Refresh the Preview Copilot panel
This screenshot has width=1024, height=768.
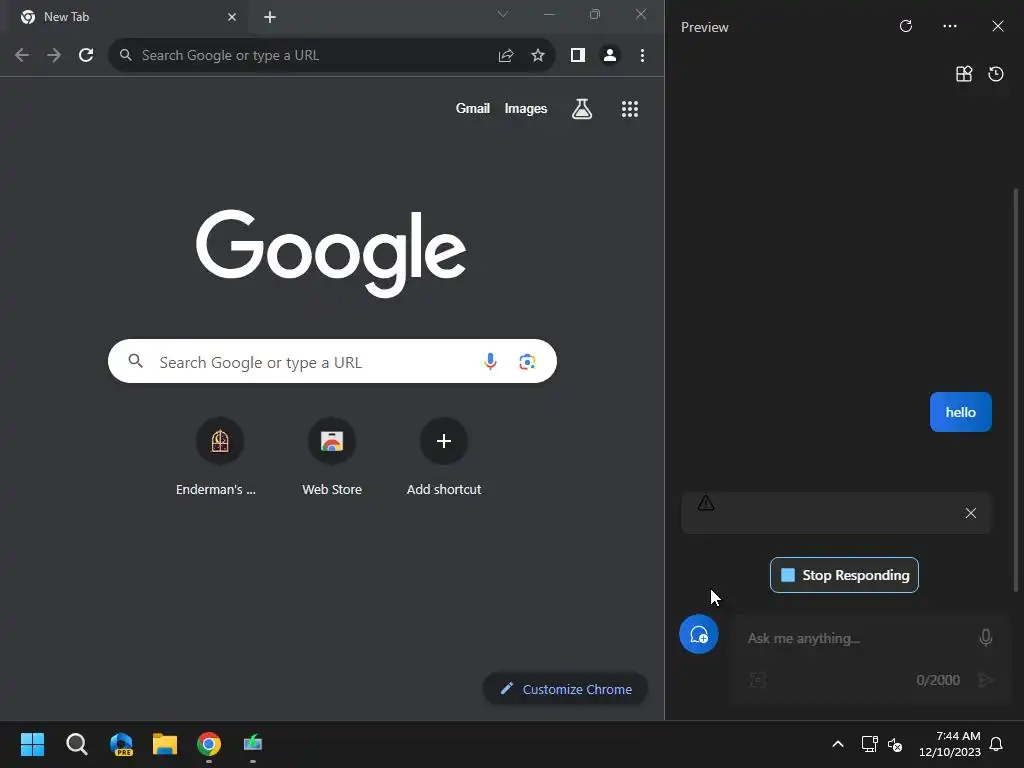tap(906, 26)
